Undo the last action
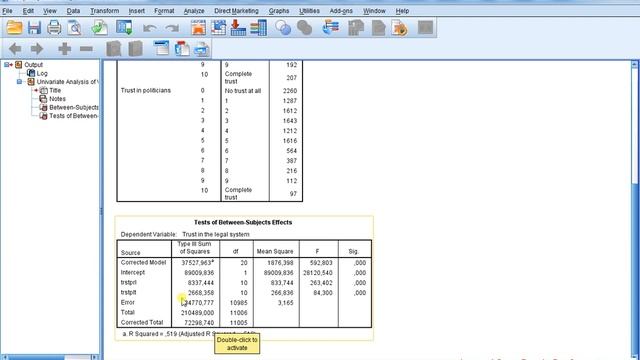This screenshot has width=640, height=360. 150,28
